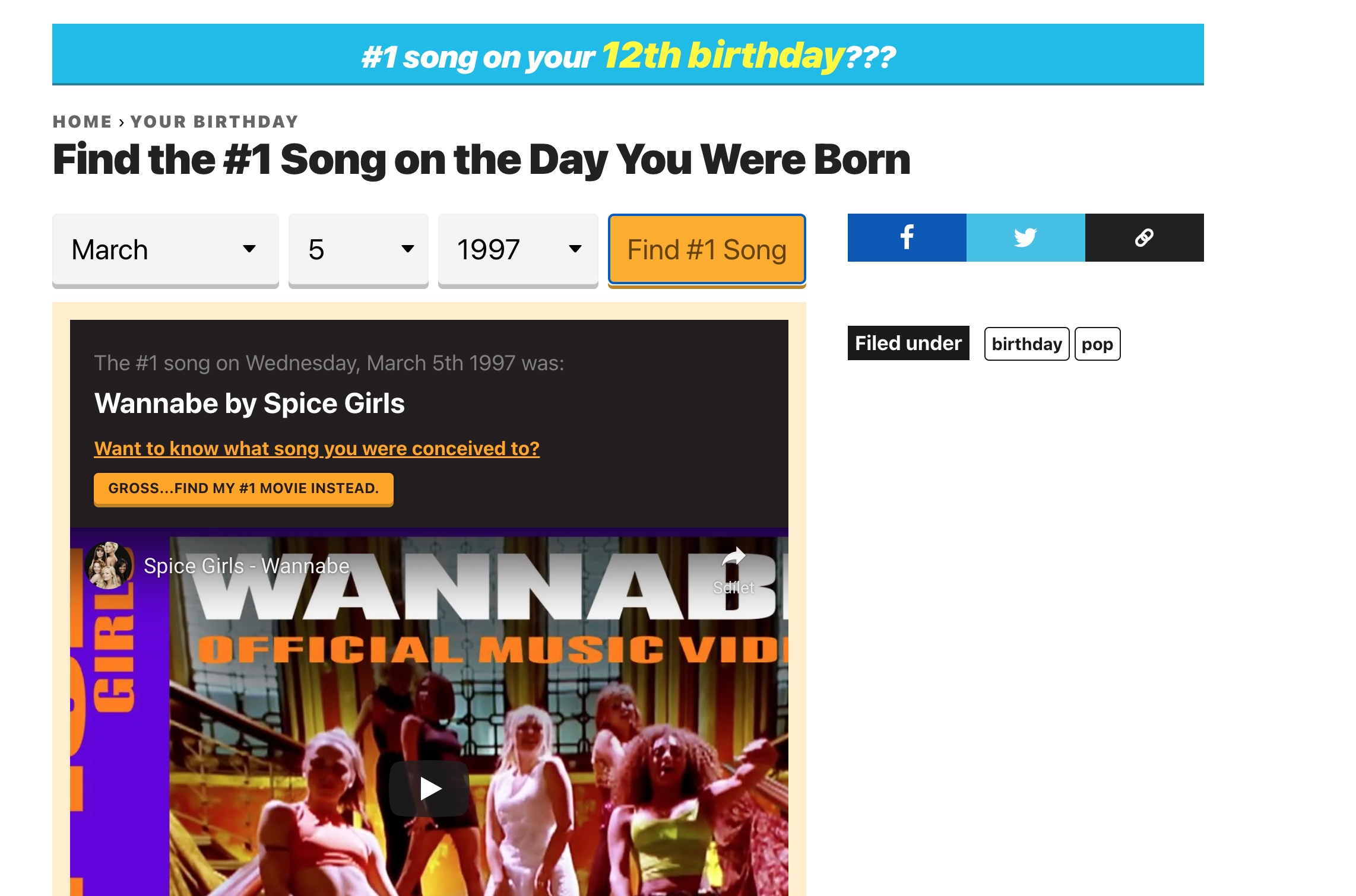
Task: Share on Twitter bird icon
Action: (1025, 237)
